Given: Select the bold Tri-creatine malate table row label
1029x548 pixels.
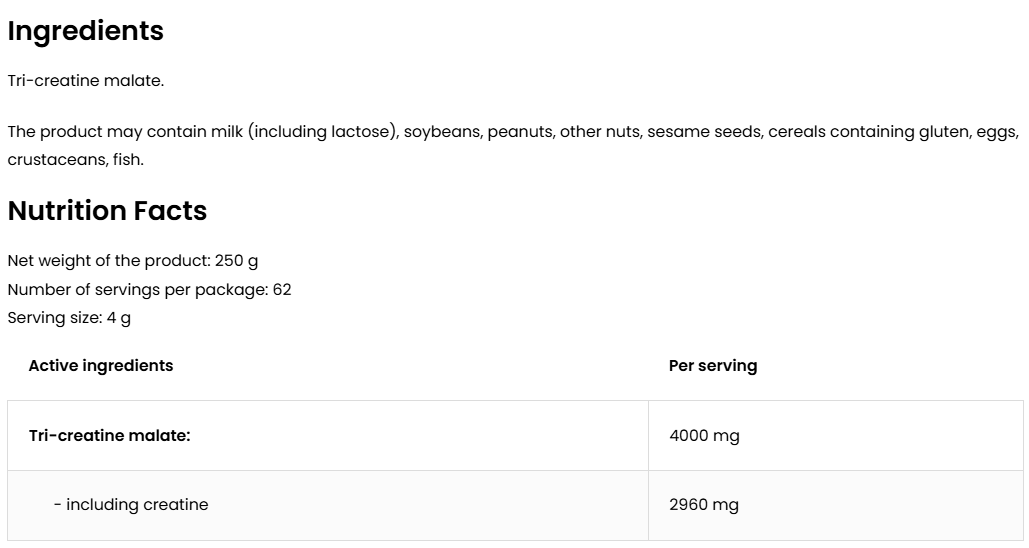Looking at the screenshot, I should (x=109, y=436).
